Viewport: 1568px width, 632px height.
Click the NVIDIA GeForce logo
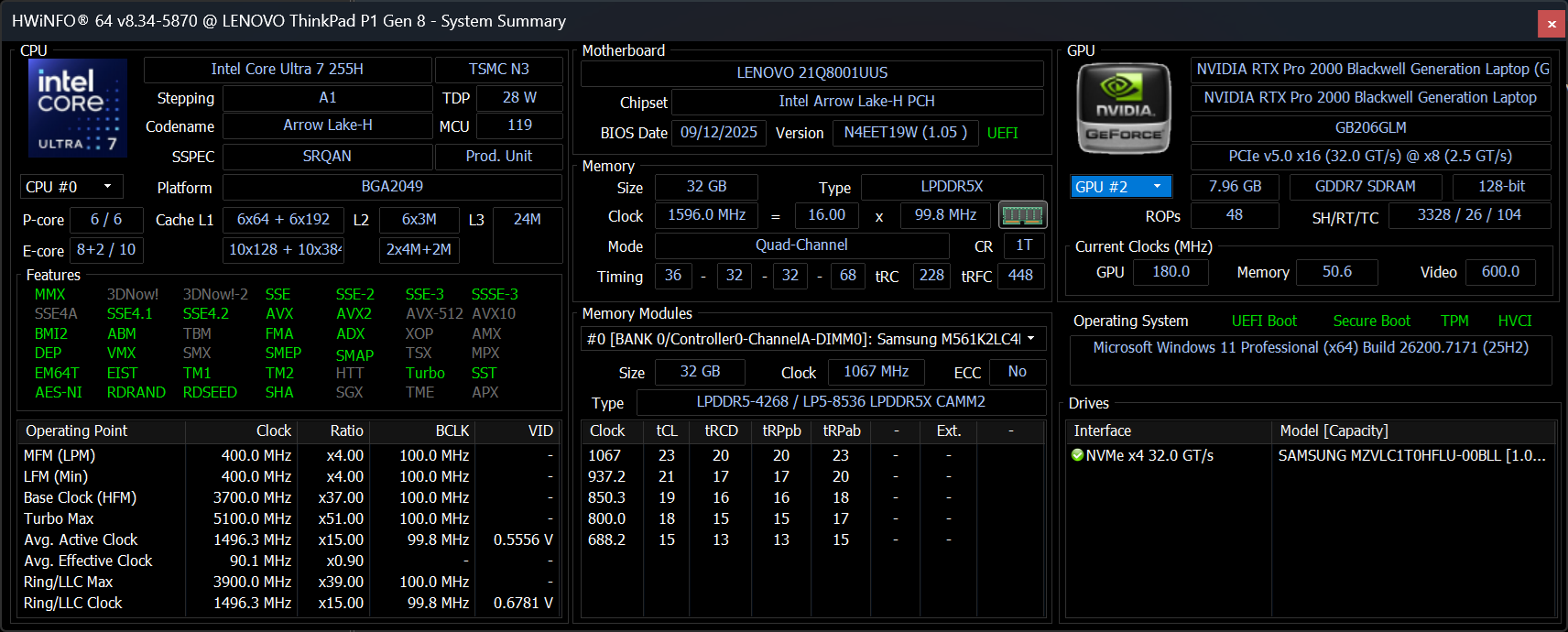[x=1124, y=109]
